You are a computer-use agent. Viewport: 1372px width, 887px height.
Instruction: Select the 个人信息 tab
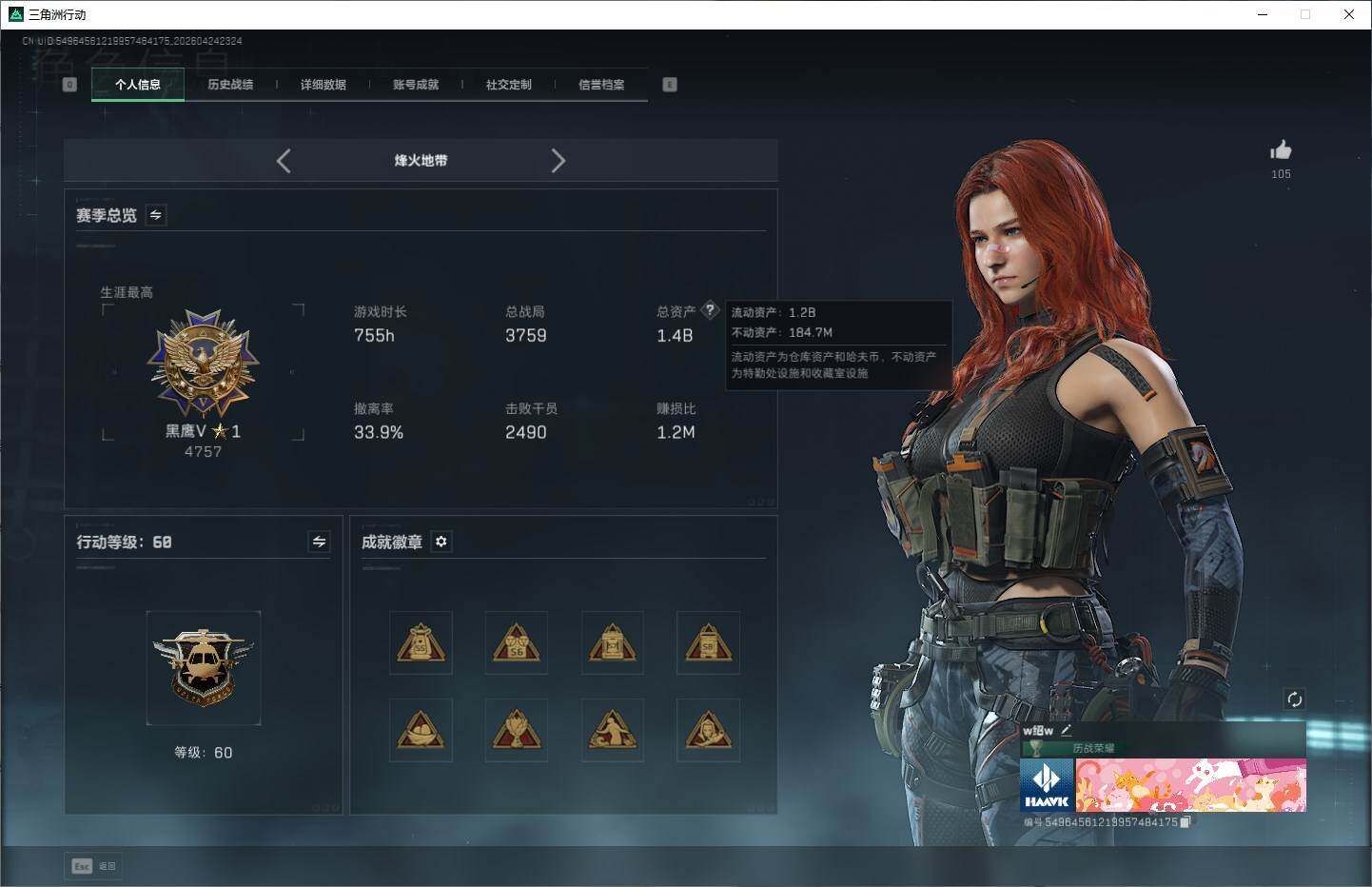138,85
